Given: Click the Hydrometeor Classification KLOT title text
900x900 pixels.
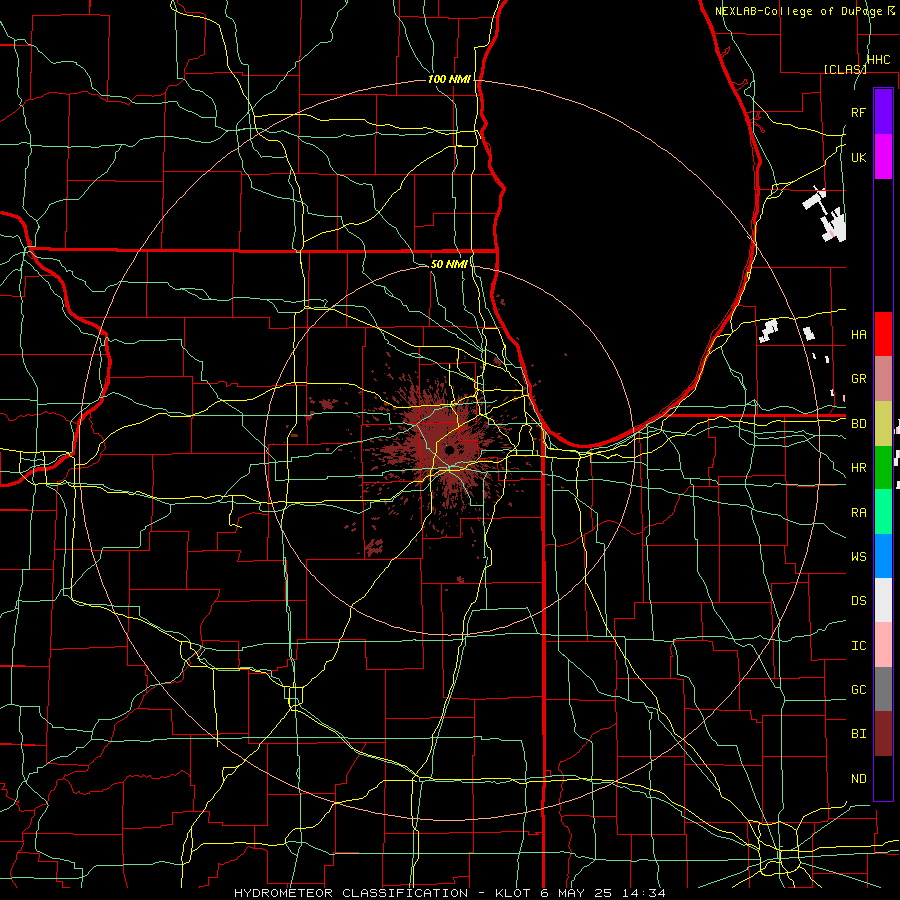Looking at the screenshot, I should [x=450, y=893].
